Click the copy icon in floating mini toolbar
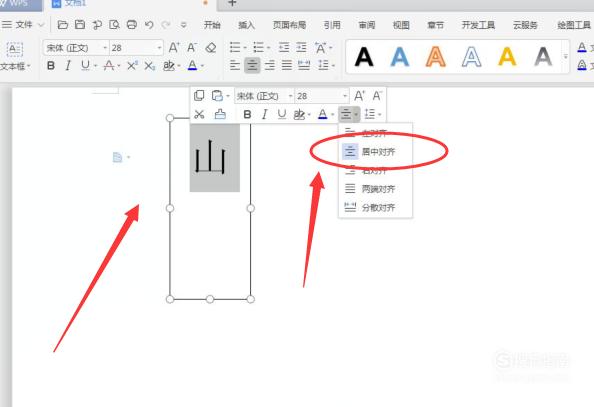 199,96
